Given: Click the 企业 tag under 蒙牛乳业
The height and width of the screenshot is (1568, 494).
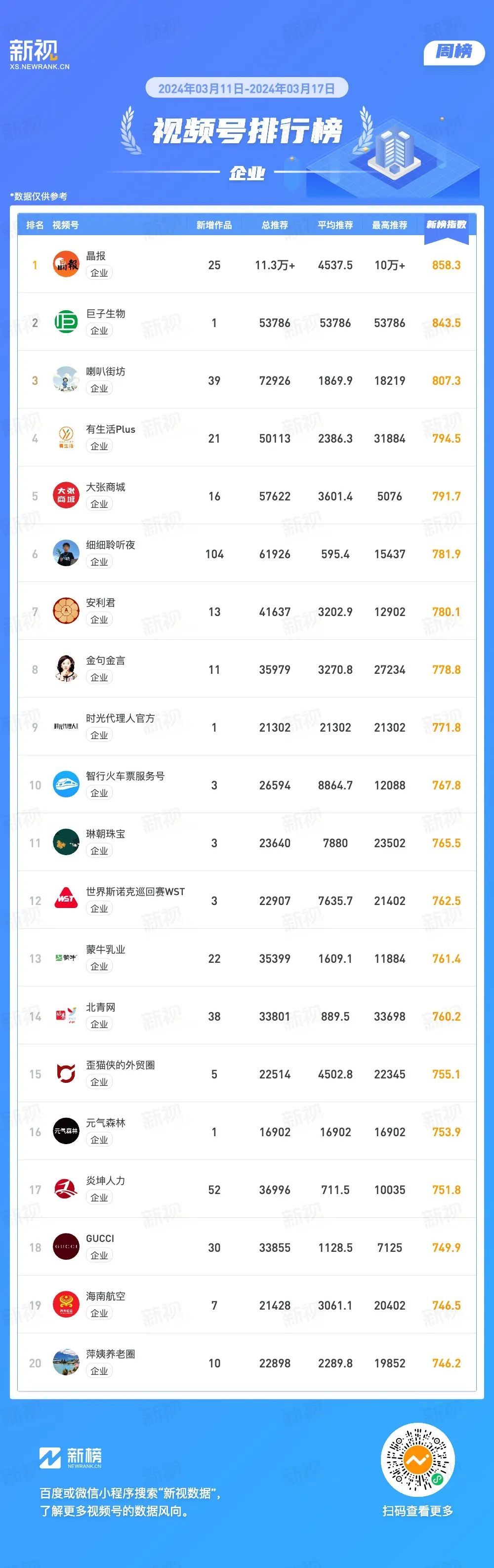Looking at the screenshot, I should point(99,966).
